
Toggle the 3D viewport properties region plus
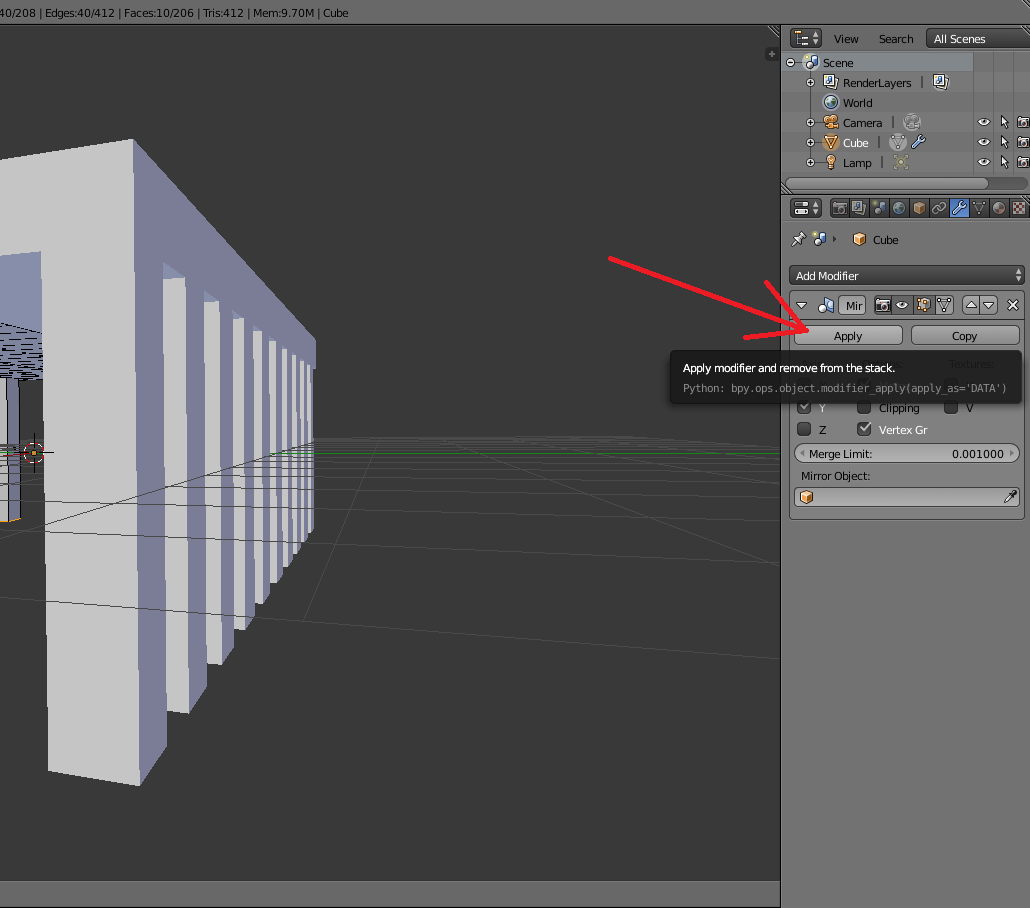click(771, 54)
